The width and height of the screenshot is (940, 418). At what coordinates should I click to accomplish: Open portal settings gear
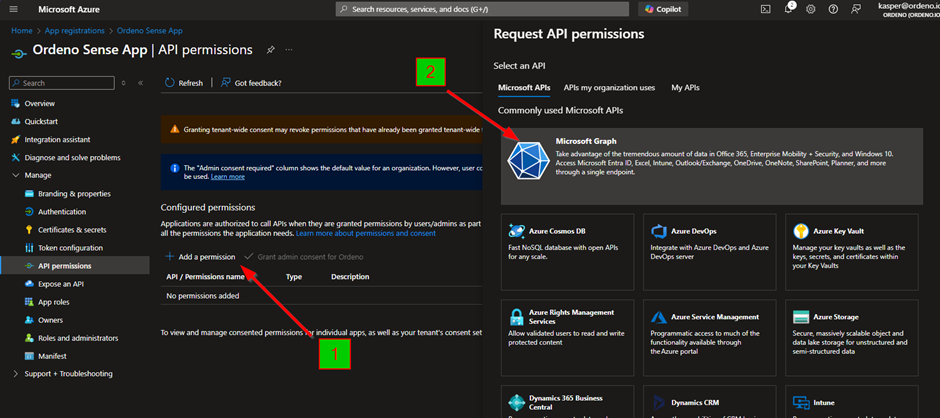coord(811,9)
